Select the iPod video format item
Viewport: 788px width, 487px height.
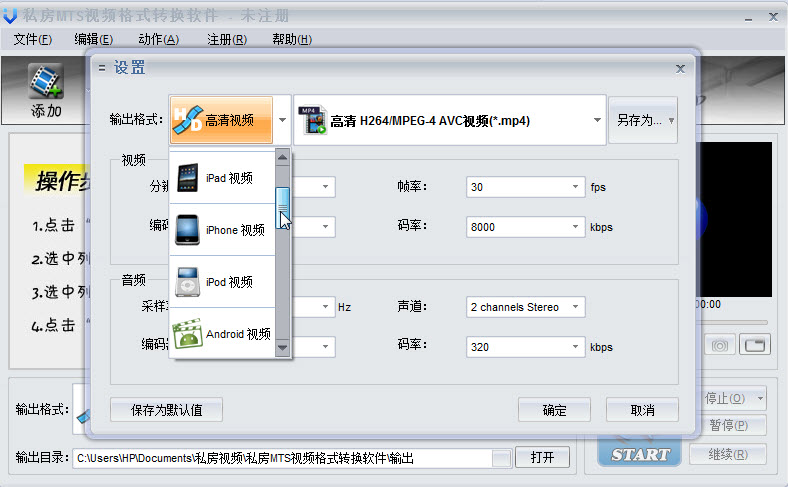click(222, 282)
